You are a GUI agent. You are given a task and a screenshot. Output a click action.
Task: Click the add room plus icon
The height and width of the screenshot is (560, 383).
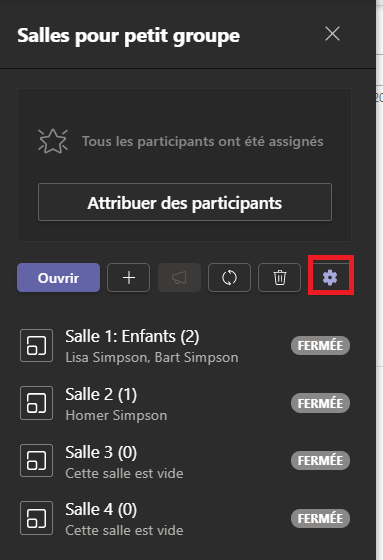129,278
